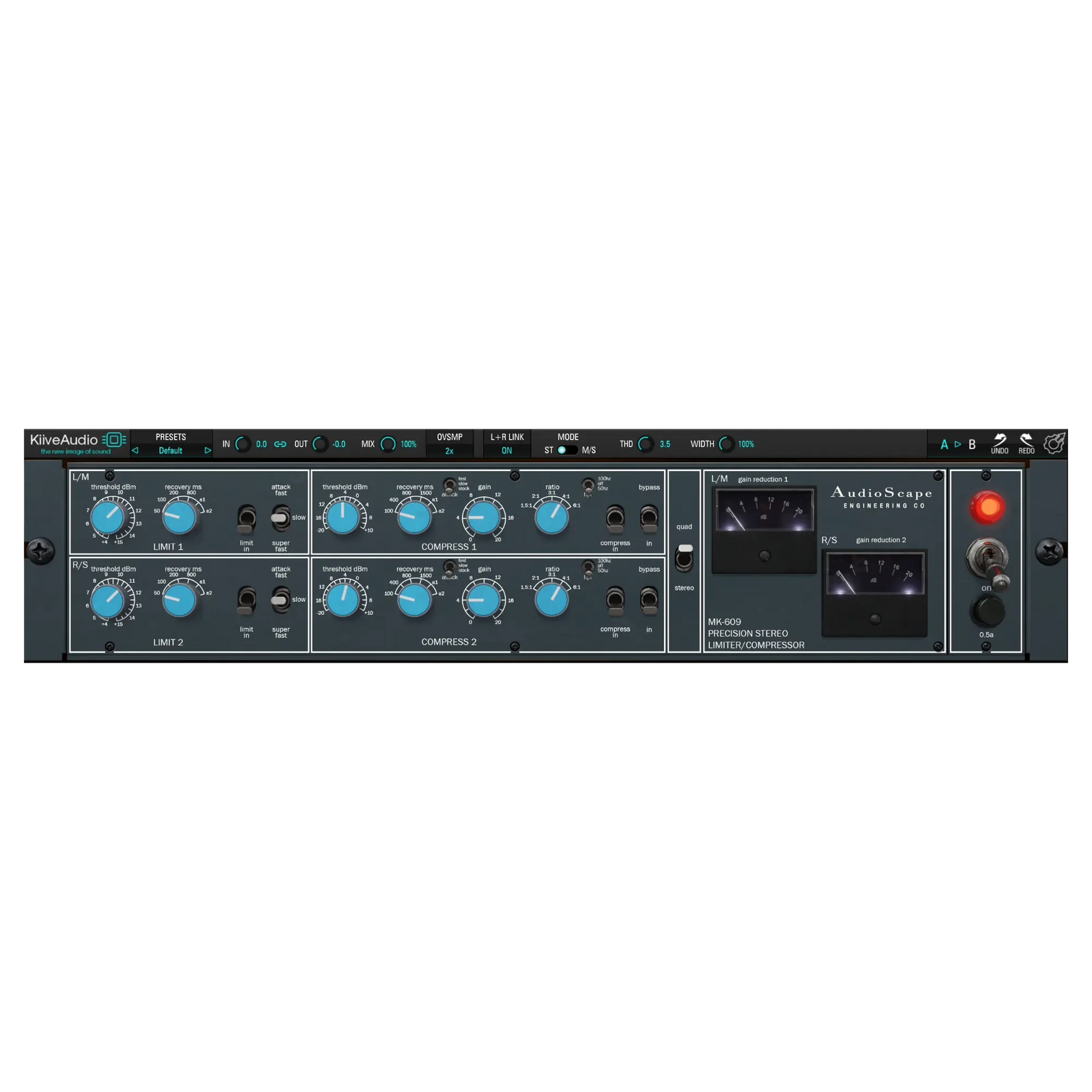Flip the Limit 1 attack speed switch
This screenshot has width=1092, height=1092.
(281, 518)
